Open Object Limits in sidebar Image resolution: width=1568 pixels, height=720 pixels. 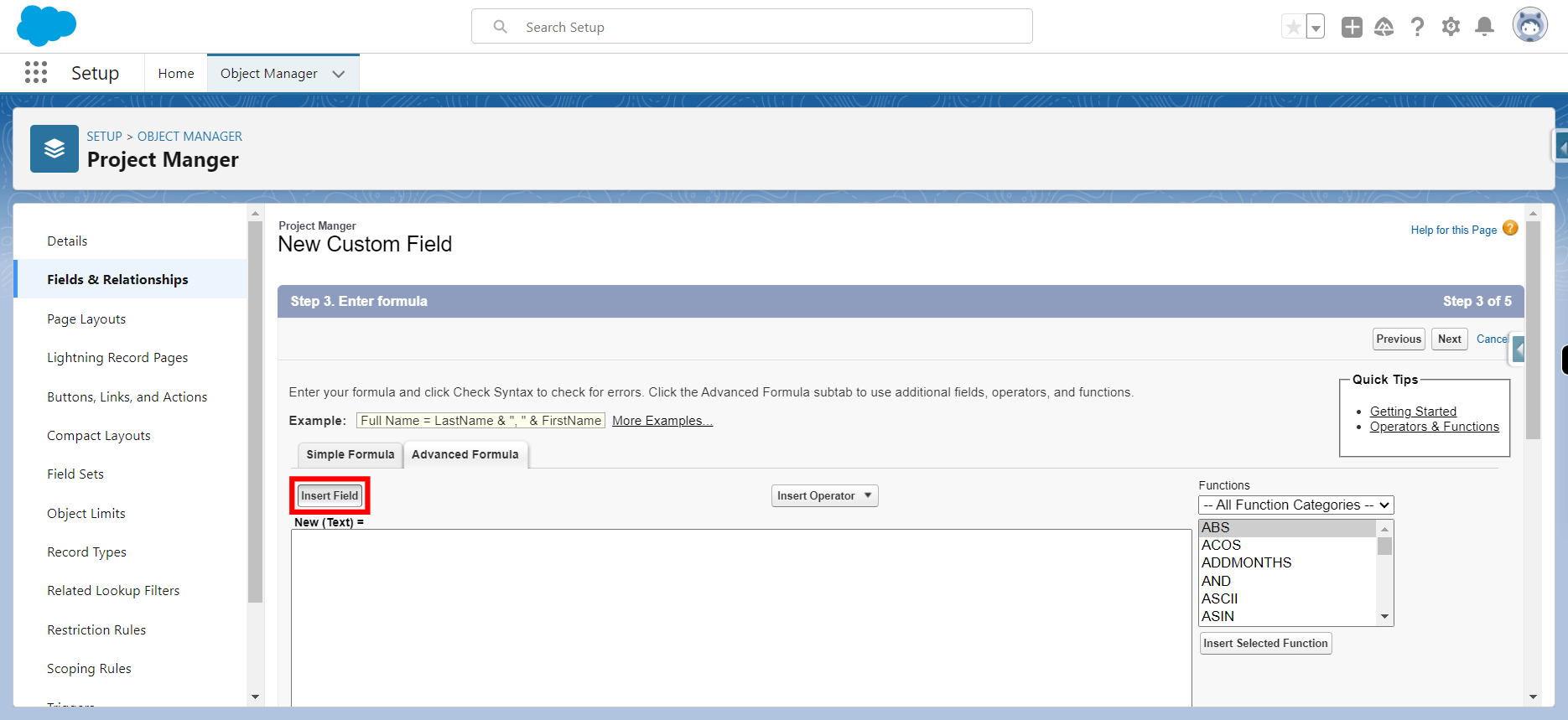pyautogui.click(x=86, y=513)
